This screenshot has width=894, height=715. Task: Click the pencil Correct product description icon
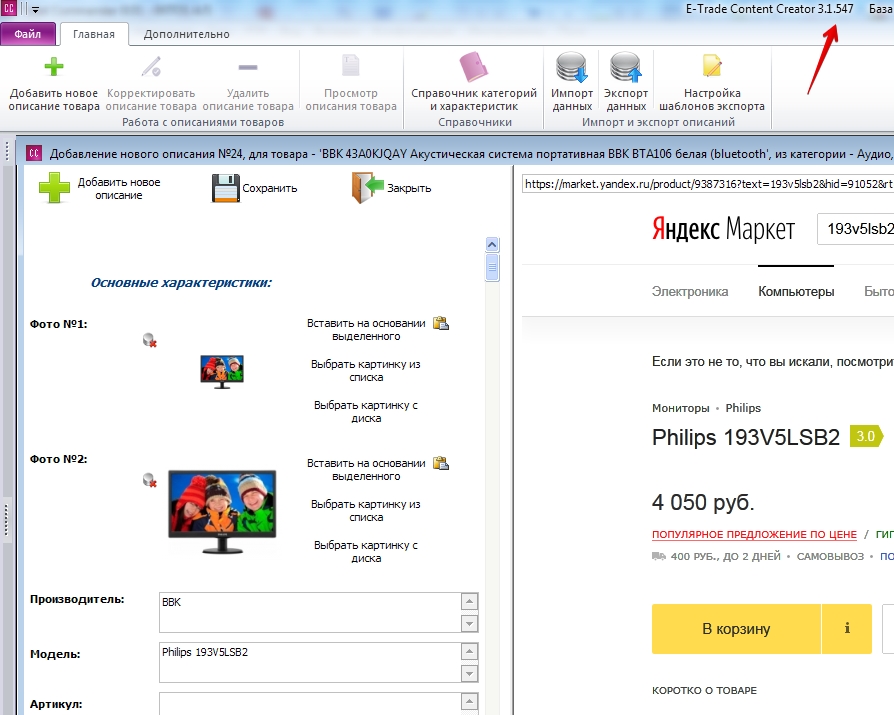151,67
